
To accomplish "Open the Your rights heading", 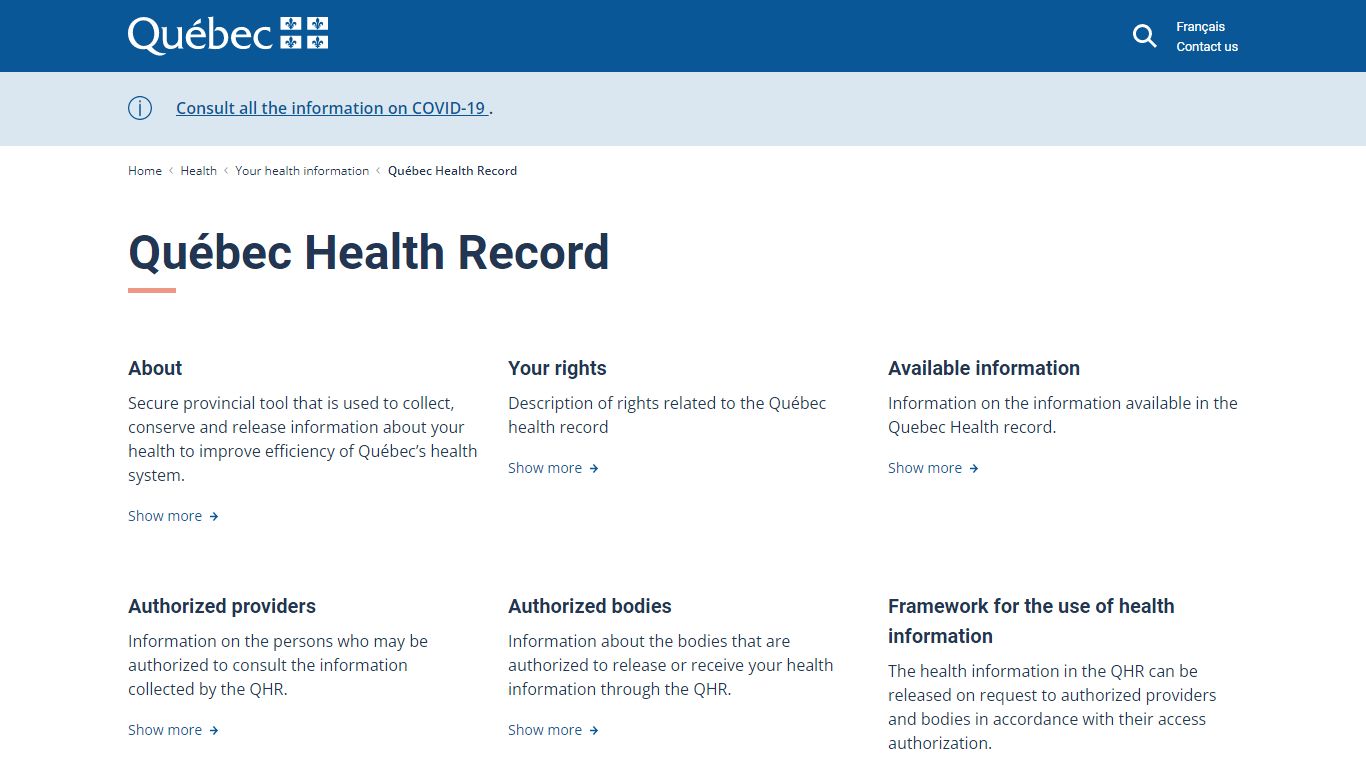I will point(557,368).
